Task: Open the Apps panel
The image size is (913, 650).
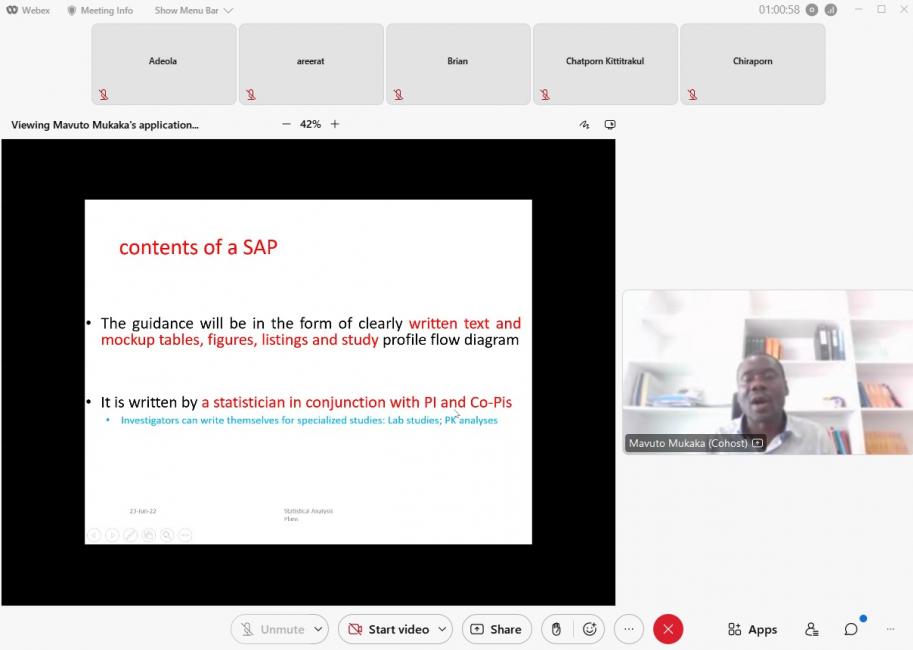Action: pos(752,629)
